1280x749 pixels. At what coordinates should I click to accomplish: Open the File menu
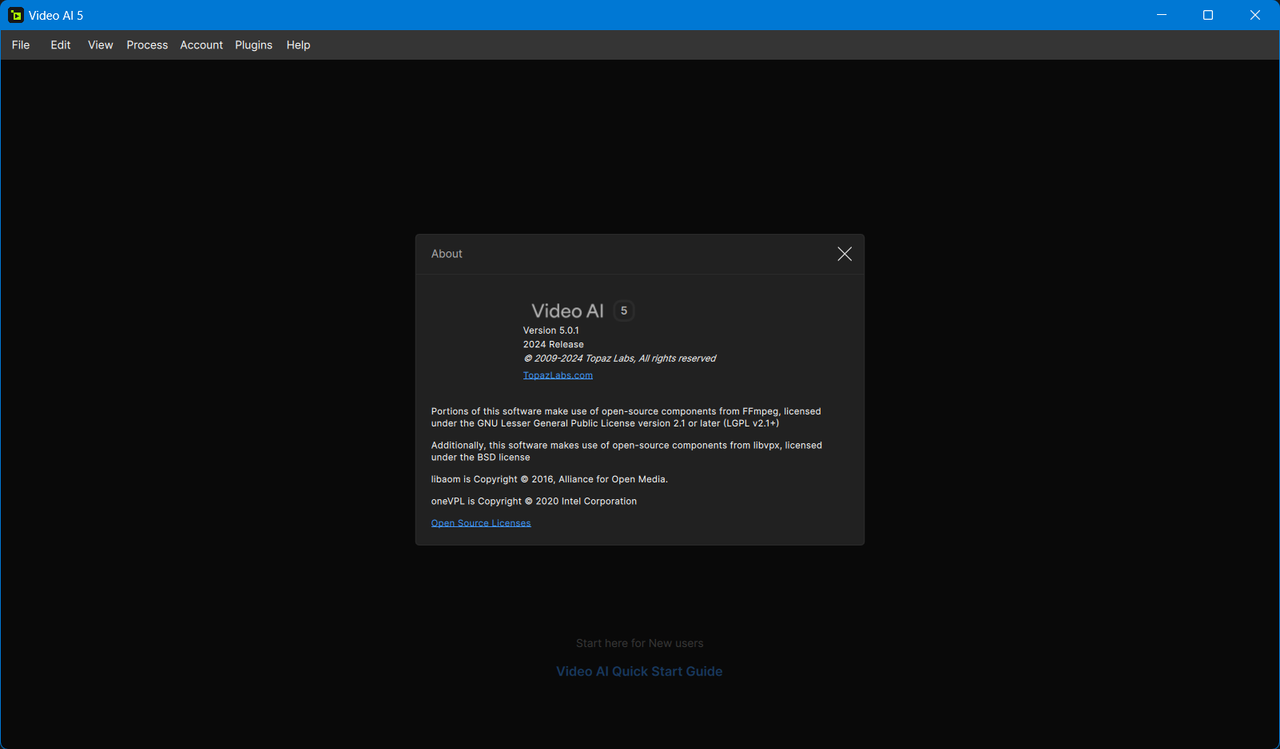(20, 44)
